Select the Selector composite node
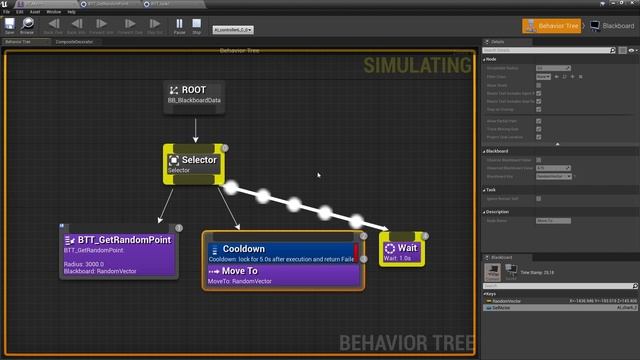Image resolution: width=640 pixels, height=360 pixels. 194,164
